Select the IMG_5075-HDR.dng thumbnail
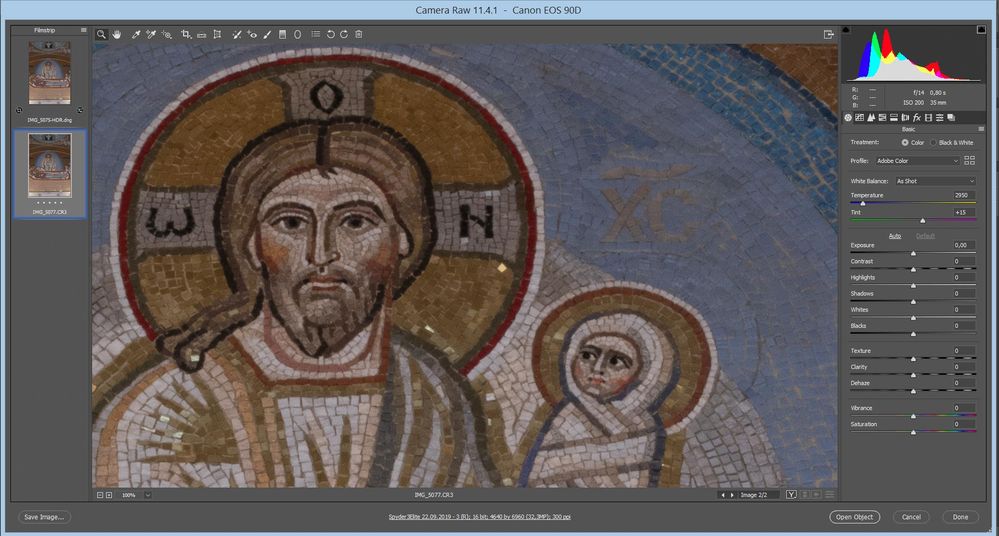The height and width of the screenshot is (536, 999). (x=49, y=73)
